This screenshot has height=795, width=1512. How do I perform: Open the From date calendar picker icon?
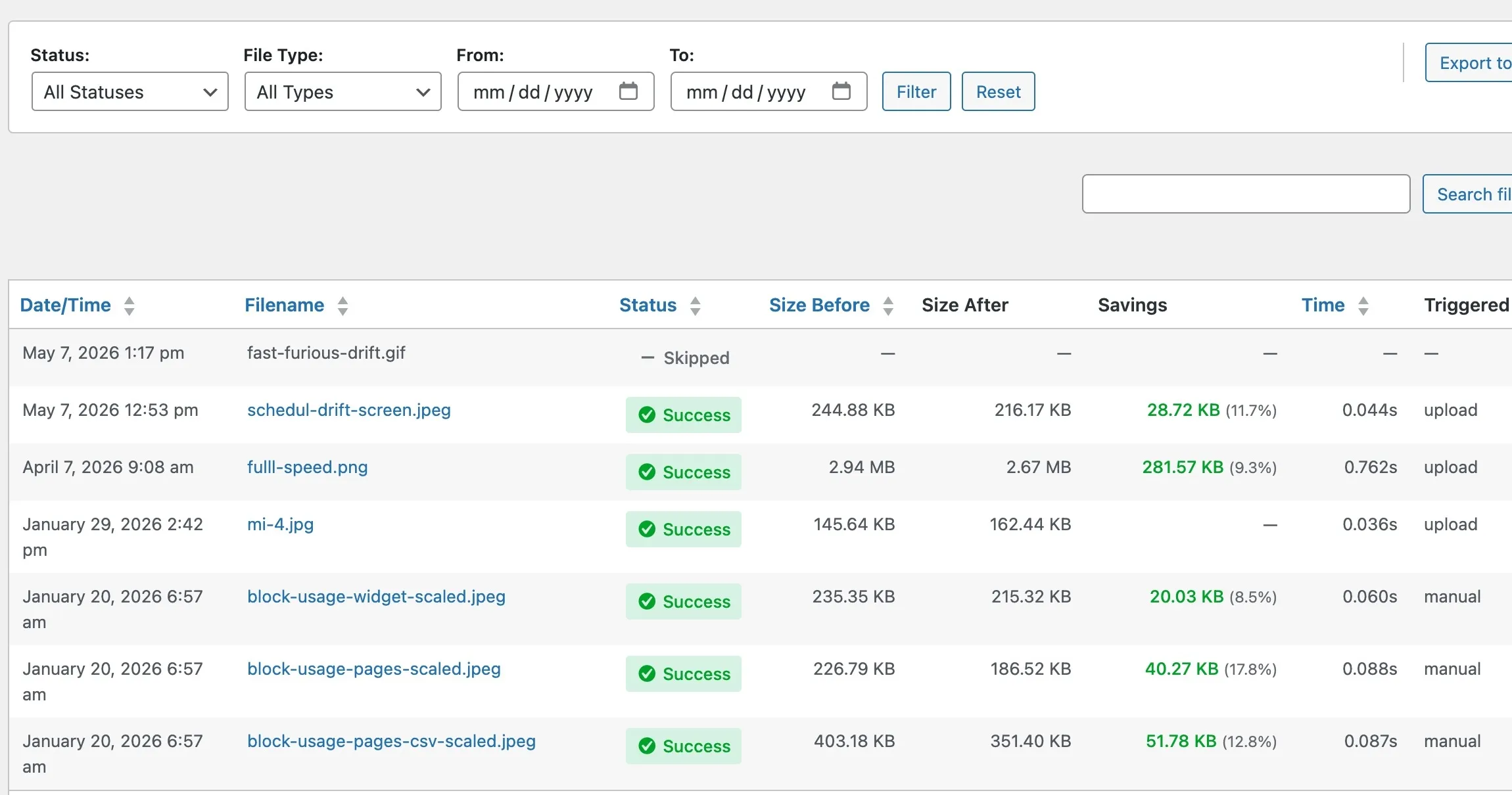628,91
